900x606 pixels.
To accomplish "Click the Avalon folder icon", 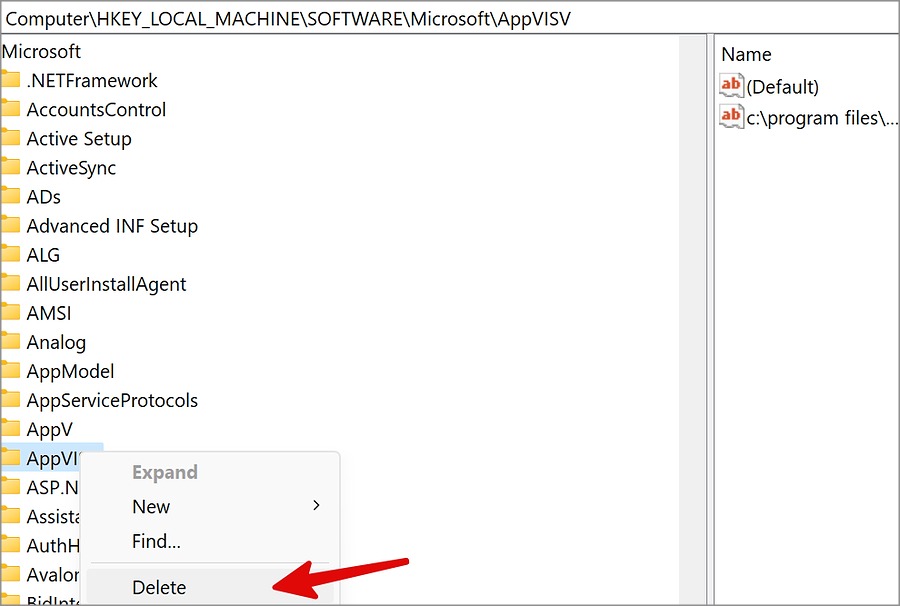I will pos(10,573).
